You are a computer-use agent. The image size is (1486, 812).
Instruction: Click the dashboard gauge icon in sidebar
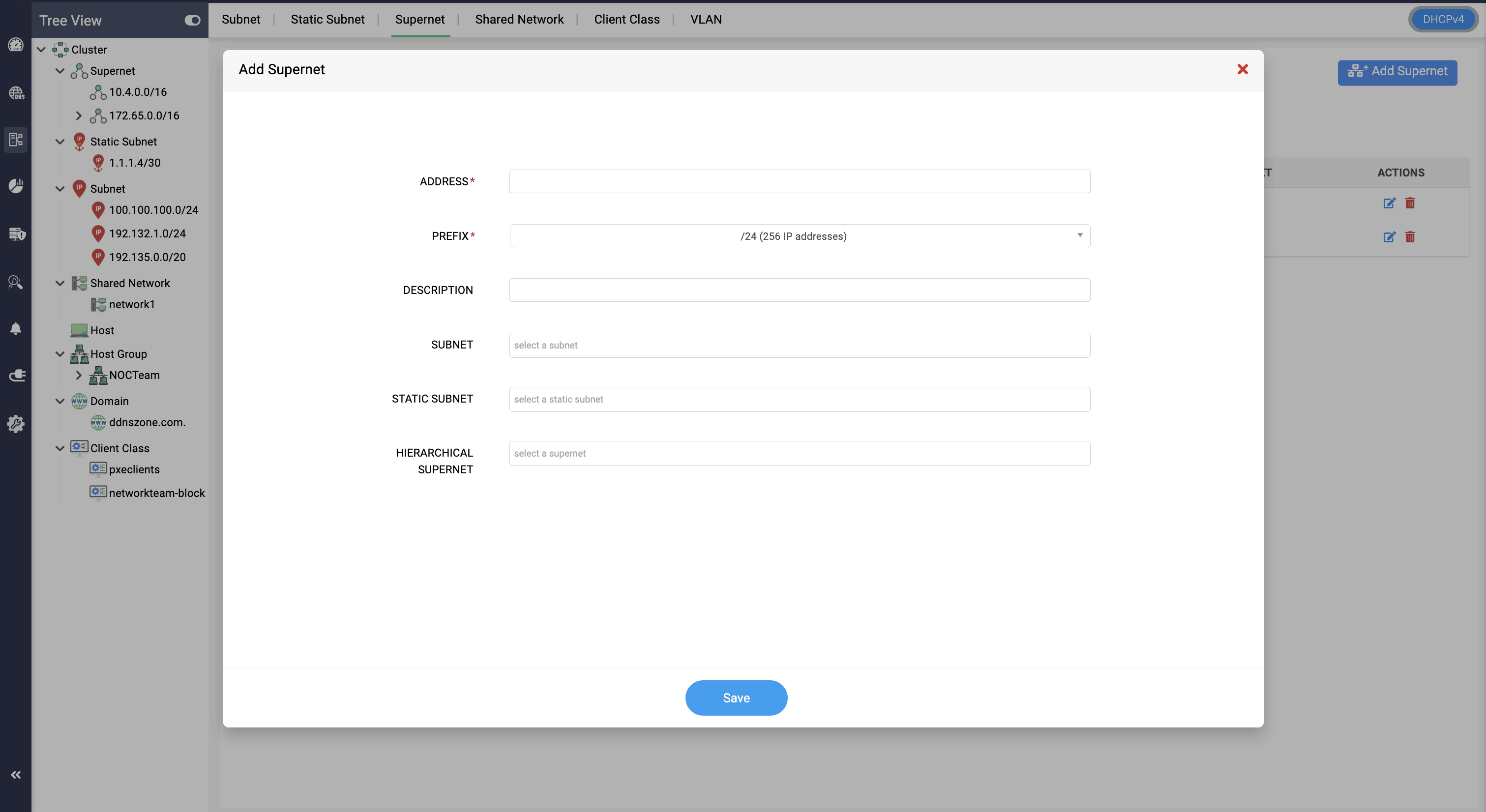coord(16,45)
